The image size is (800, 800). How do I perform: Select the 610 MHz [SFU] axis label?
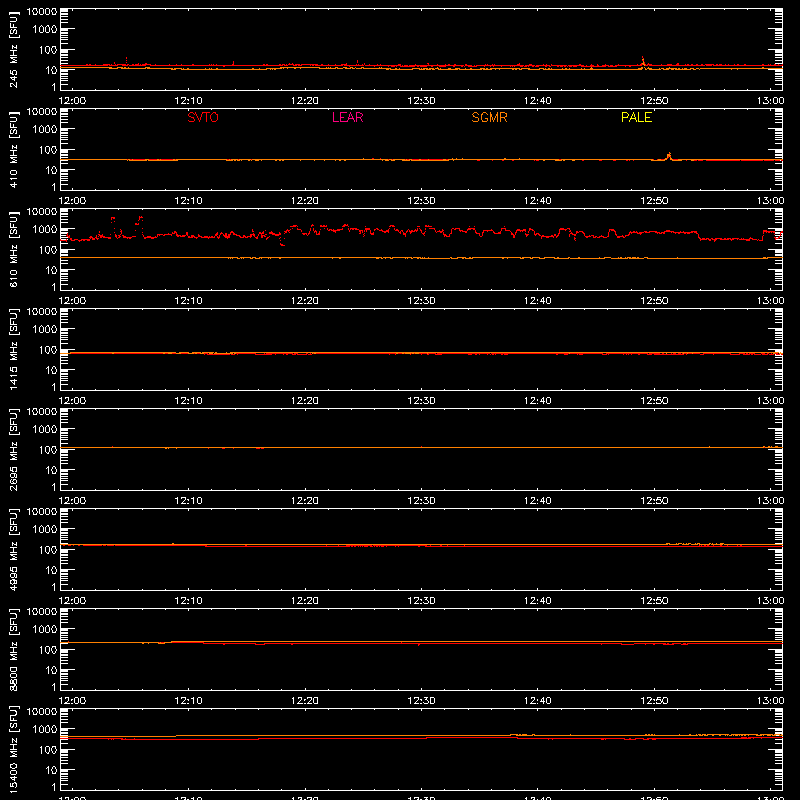[13, 249]
